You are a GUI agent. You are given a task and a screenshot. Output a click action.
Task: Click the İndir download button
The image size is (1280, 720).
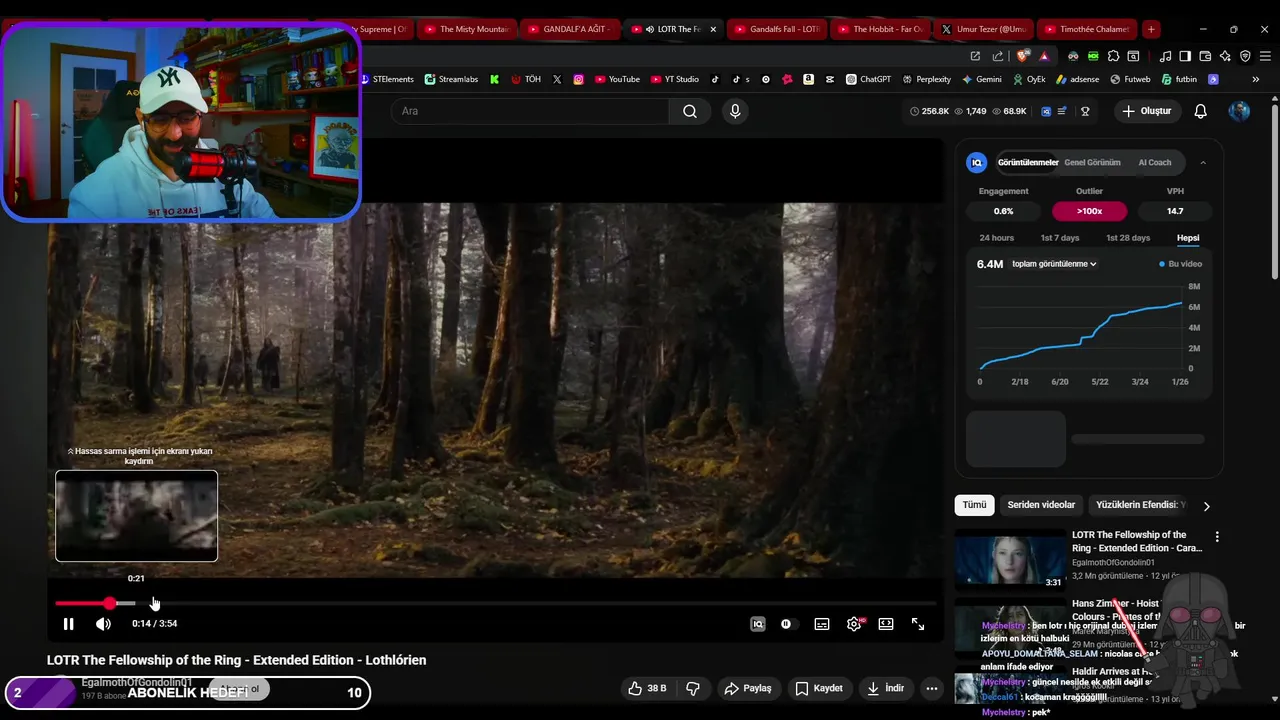[886, 688]
